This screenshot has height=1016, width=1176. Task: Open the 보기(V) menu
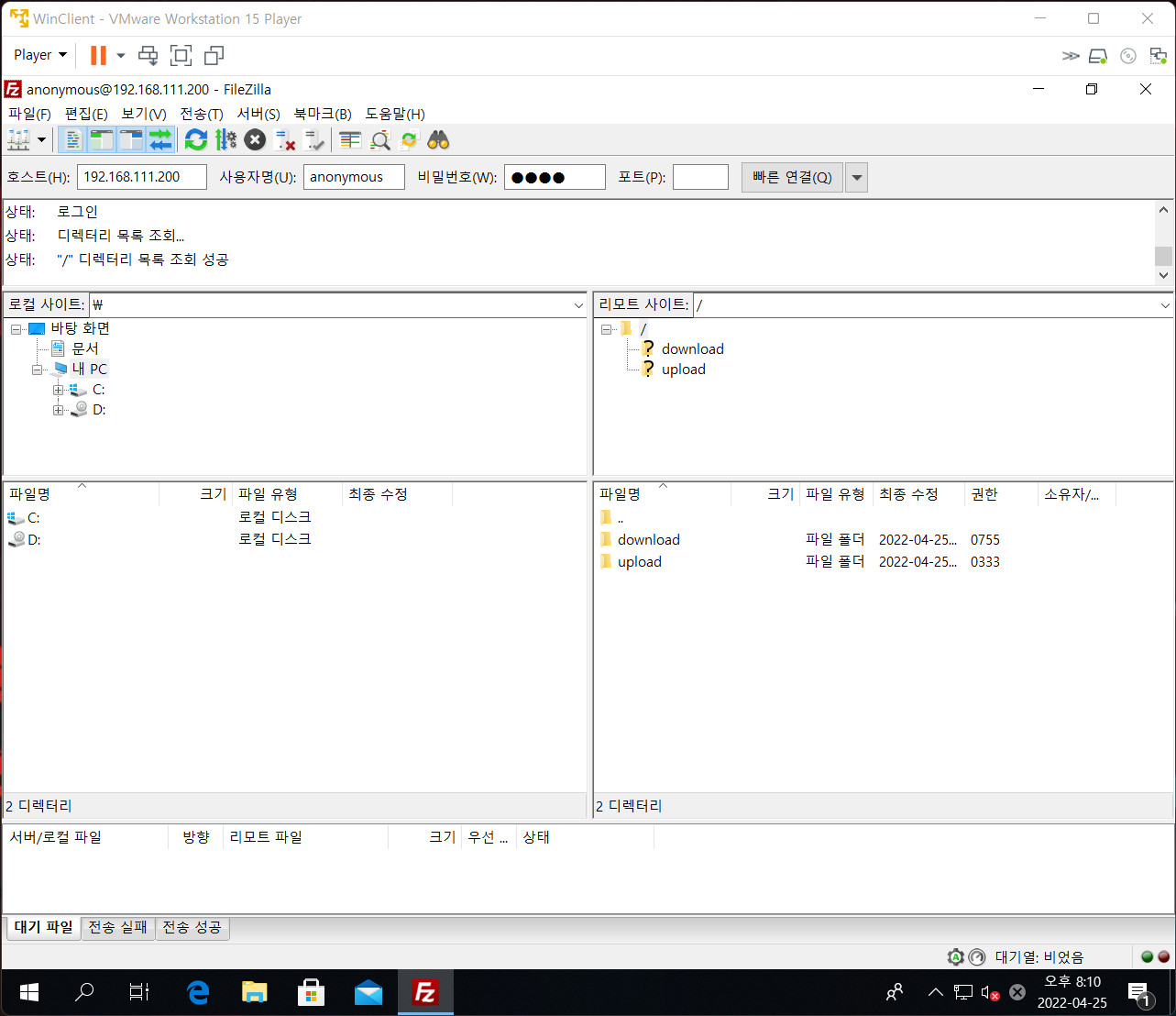coord(144,114)
